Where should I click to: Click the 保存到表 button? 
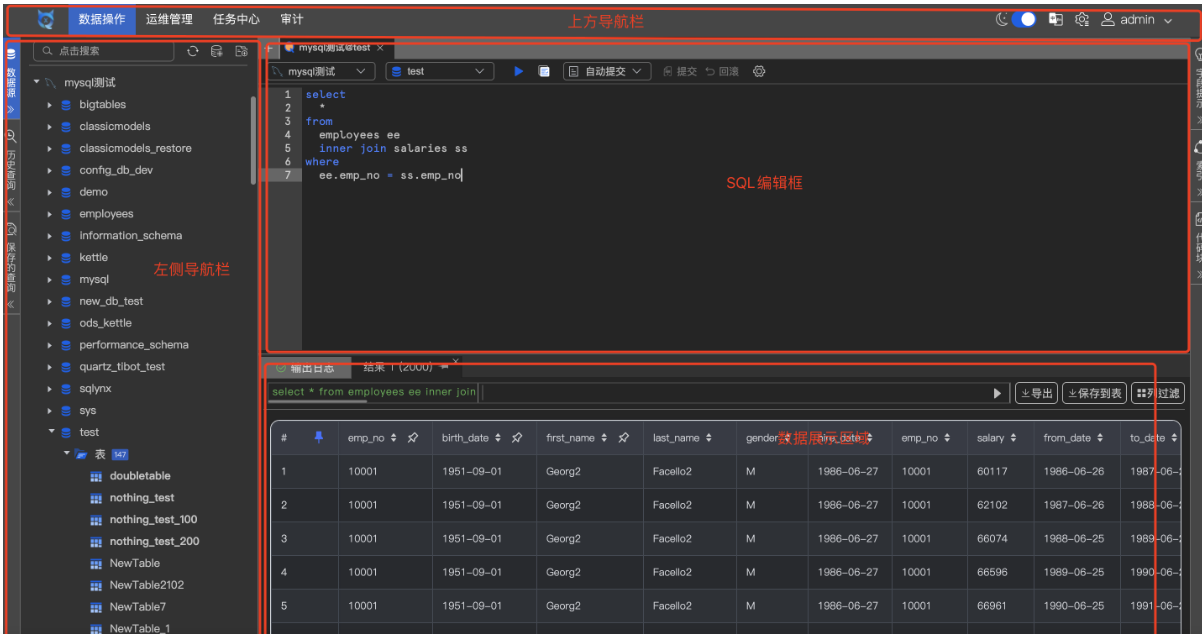[x=1094, y=394]
